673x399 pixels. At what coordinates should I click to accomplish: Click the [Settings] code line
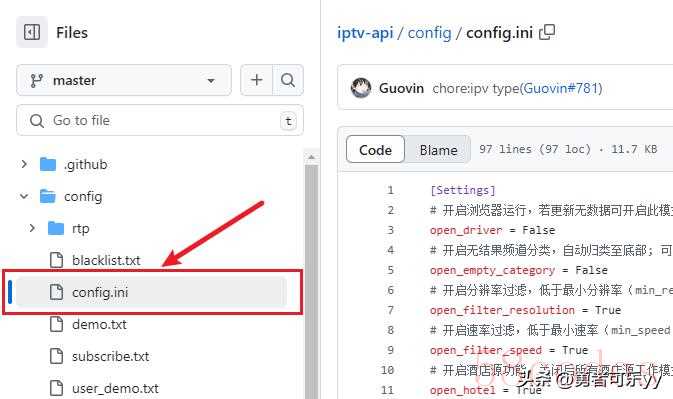coord(463,190)
